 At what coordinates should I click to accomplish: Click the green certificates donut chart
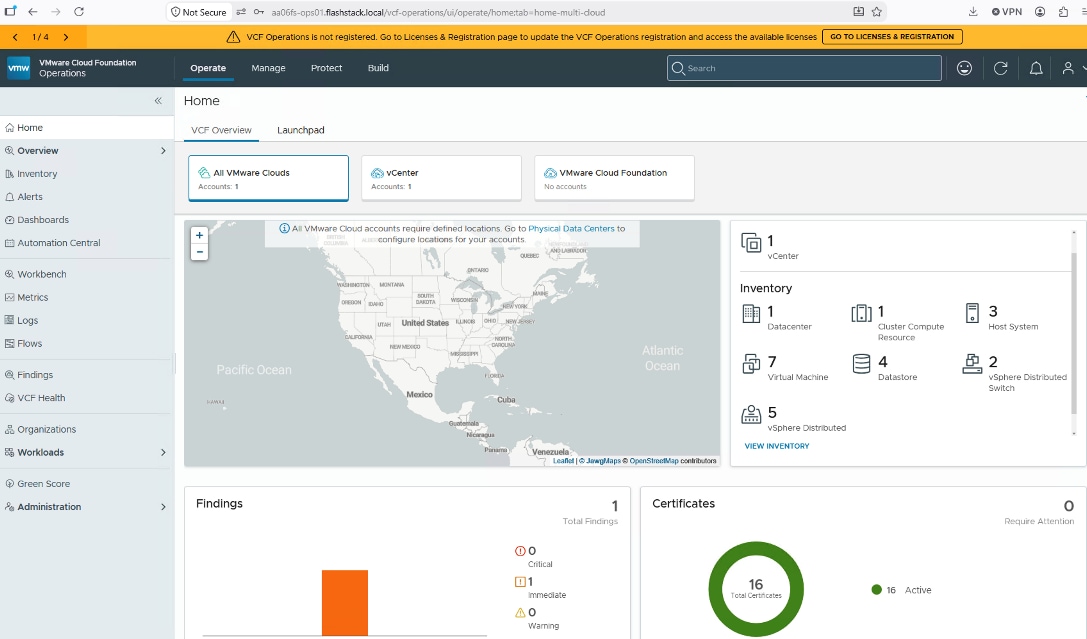pyautogui.click(x=756, y=590)
